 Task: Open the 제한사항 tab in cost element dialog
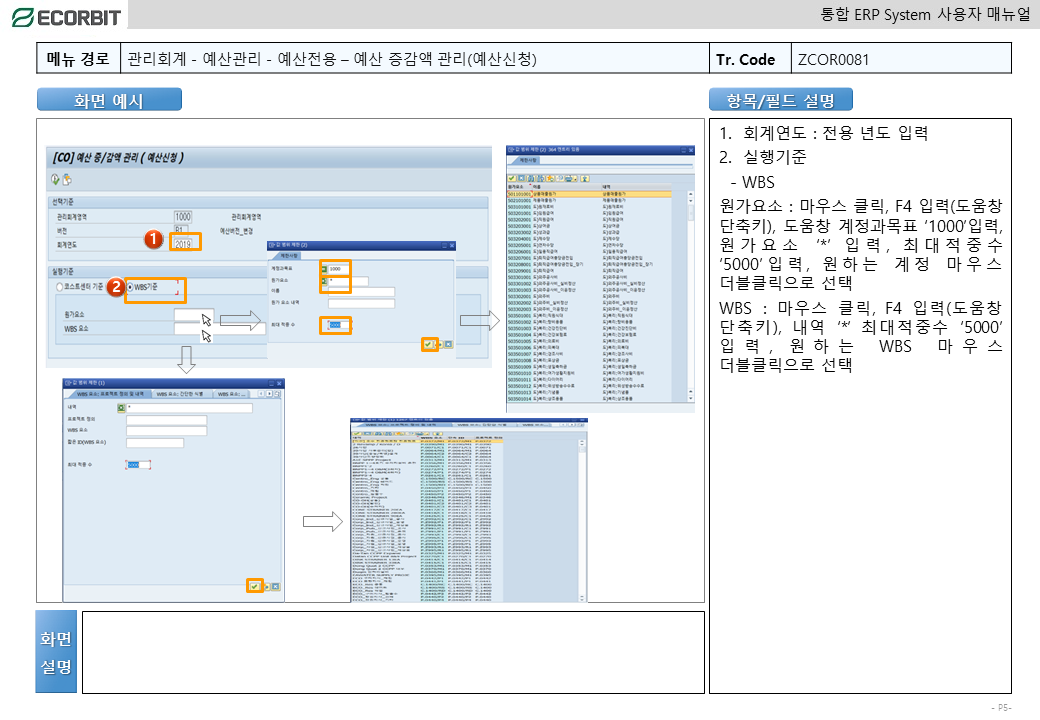click(x=289, y=255)
